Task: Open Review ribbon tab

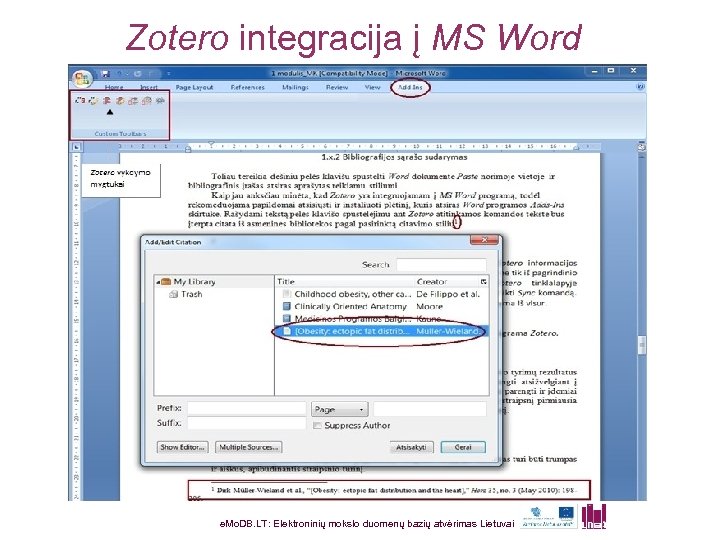Action: (x=337, y=87)
